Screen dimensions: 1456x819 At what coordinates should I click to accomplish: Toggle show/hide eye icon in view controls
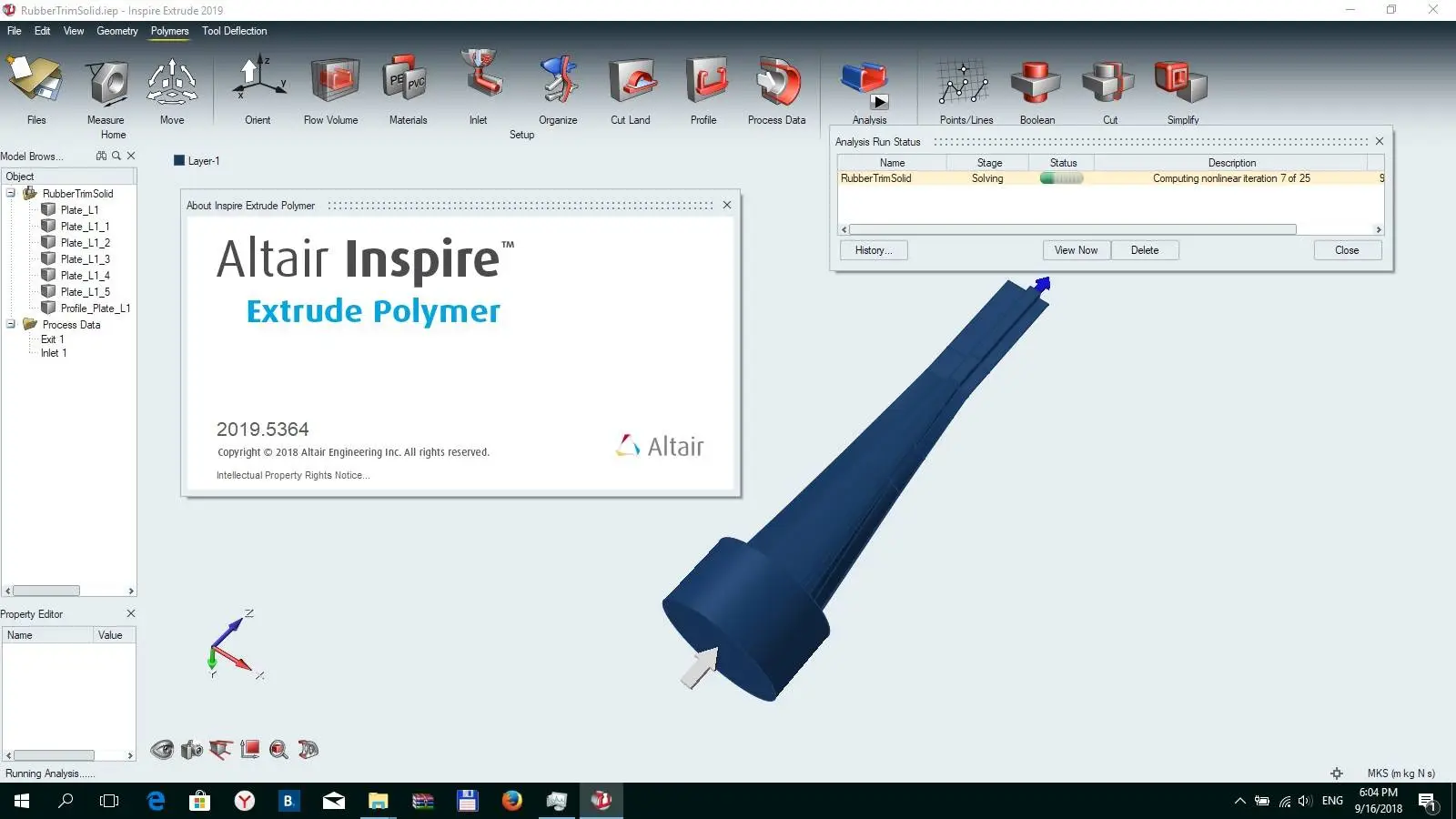(162, 750)
